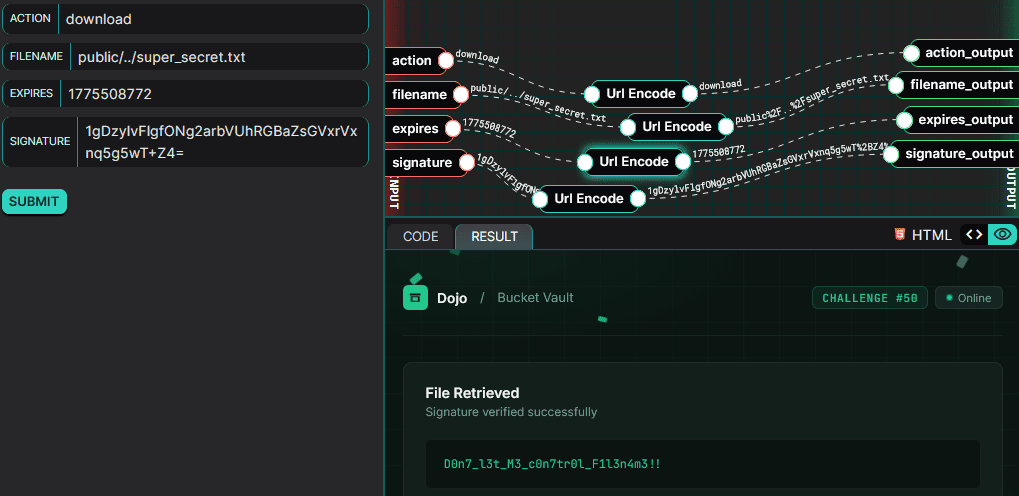
Task: Click the output port of the action node
Action: click(446, 60)
